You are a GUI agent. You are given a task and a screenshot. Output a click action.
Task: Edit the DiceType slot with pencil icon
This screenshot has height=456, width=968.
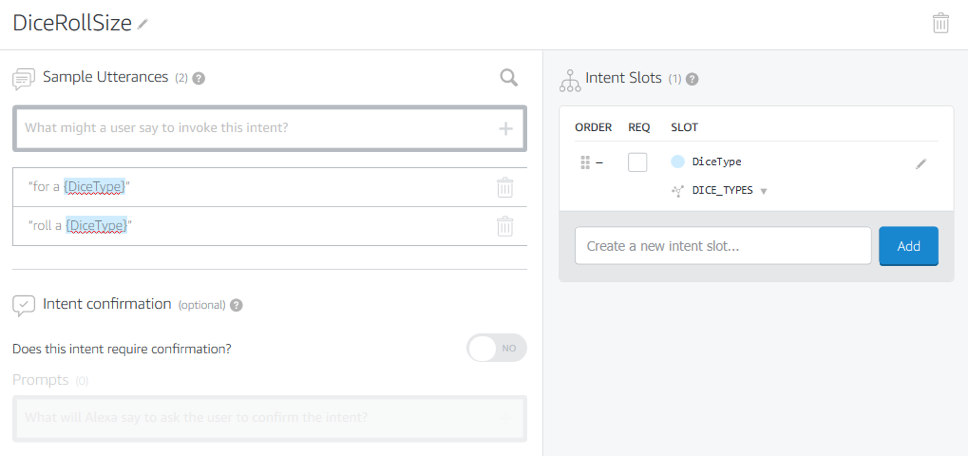921,164
